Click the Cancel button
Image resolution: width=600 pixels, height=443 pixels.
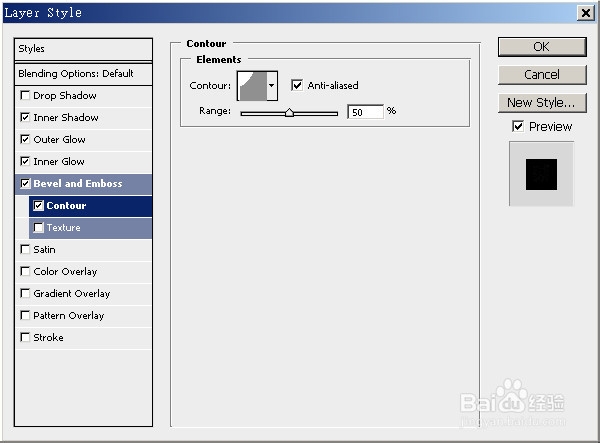(x=542, y=75)
